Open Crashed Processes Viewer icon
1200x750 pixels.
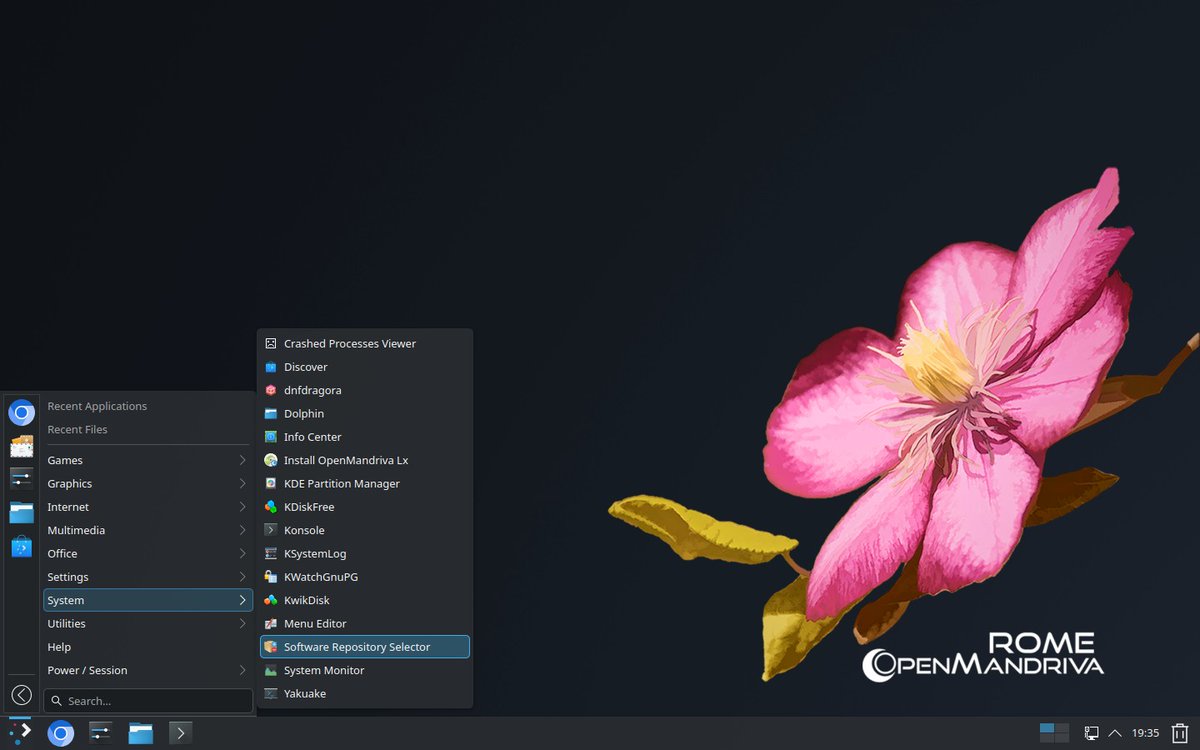point(270,343)
